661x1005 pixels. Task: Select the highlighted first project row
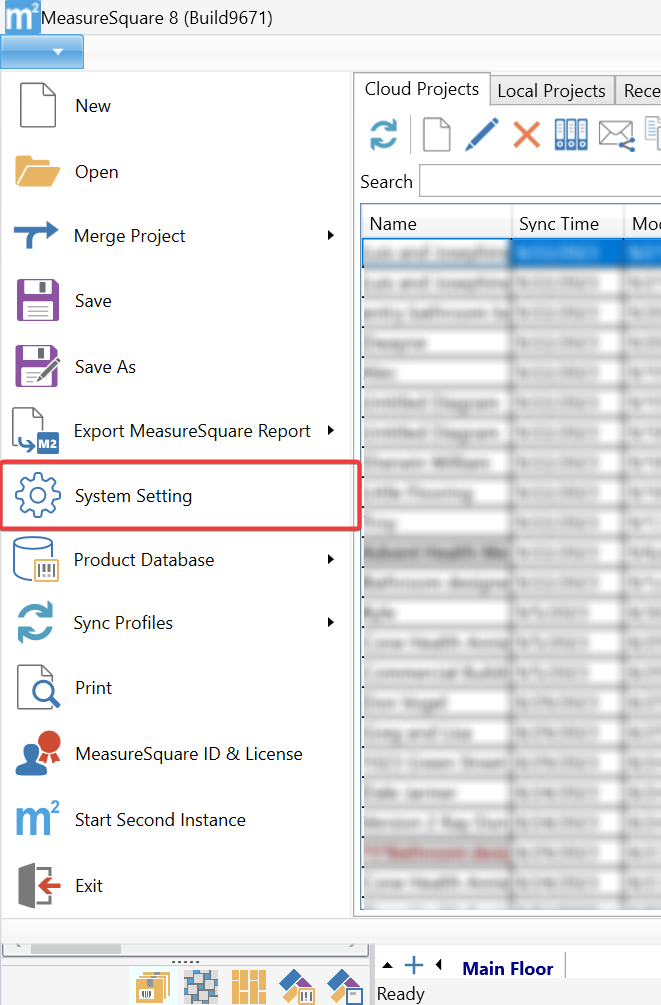pyautogui.click(x=512, y=253)
